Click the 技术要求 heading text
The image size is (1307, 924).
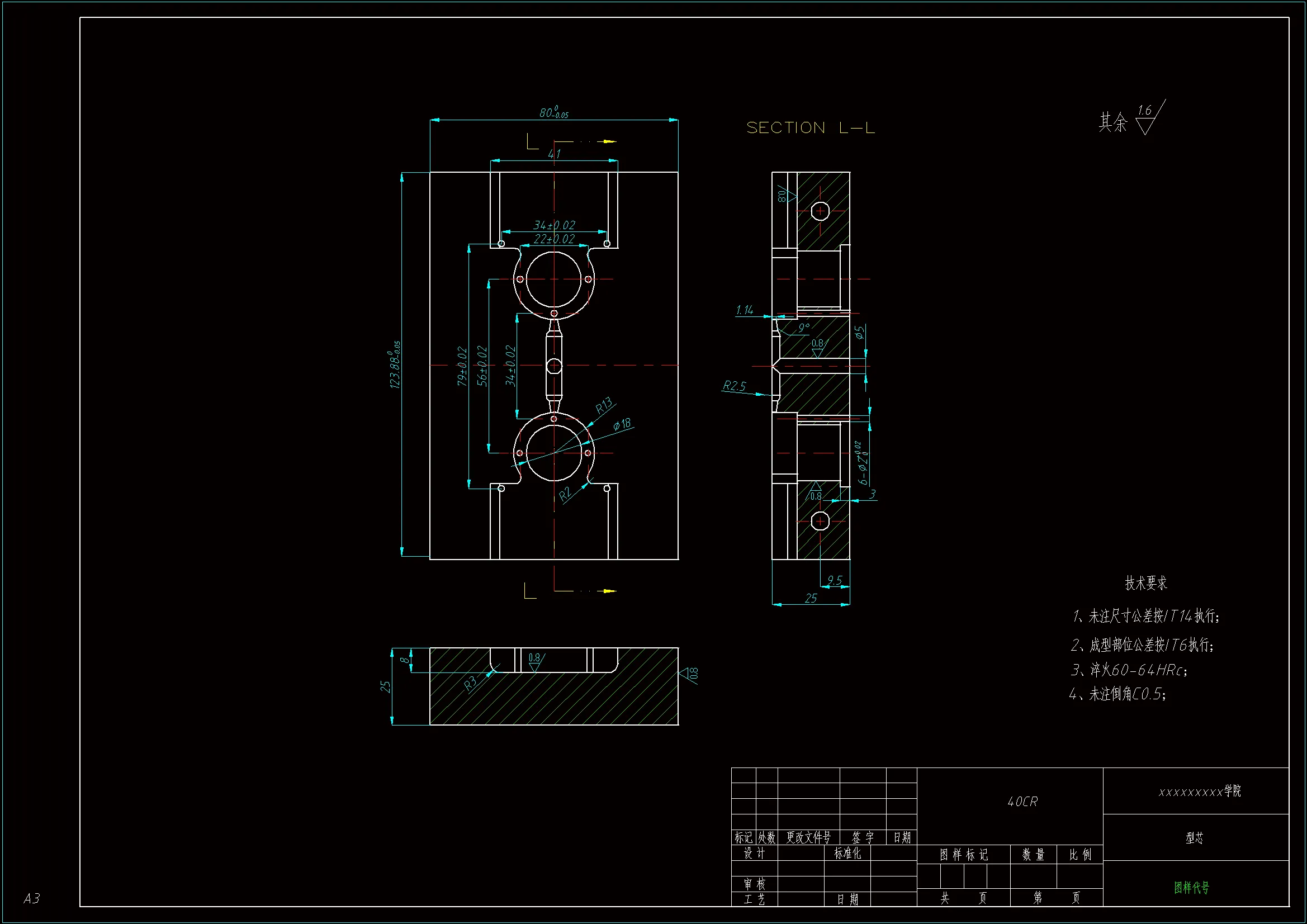1145,583
